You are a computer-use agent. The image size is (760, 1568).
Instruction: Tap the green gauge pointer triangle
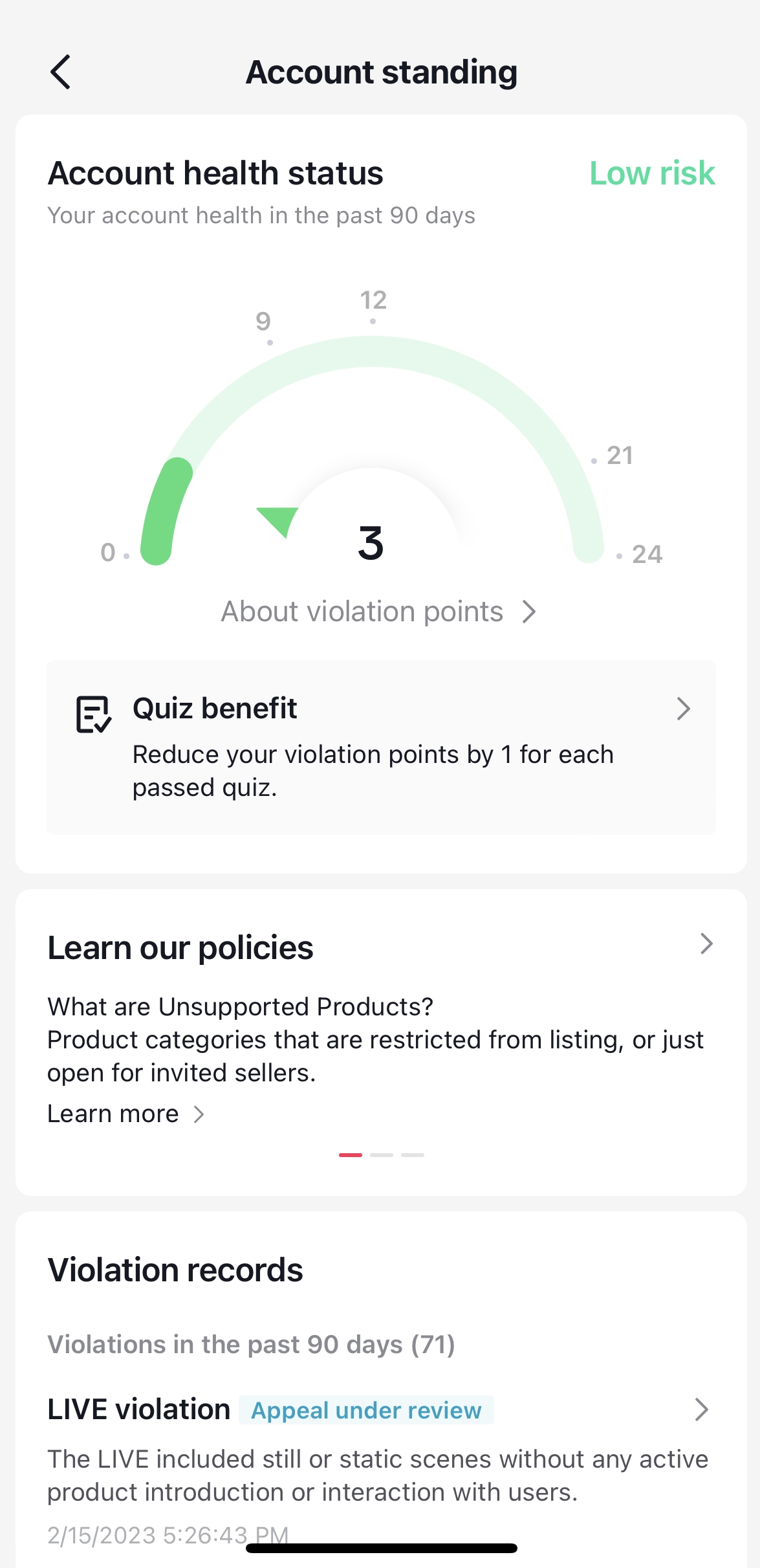277,520
